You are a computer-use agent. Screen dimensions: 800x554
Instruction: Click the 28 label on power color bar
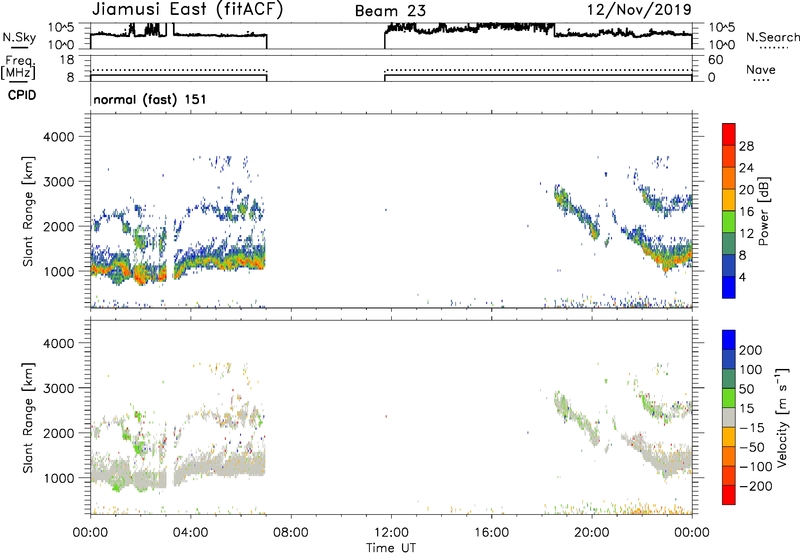pyautogui.click(x=746, y=146)
